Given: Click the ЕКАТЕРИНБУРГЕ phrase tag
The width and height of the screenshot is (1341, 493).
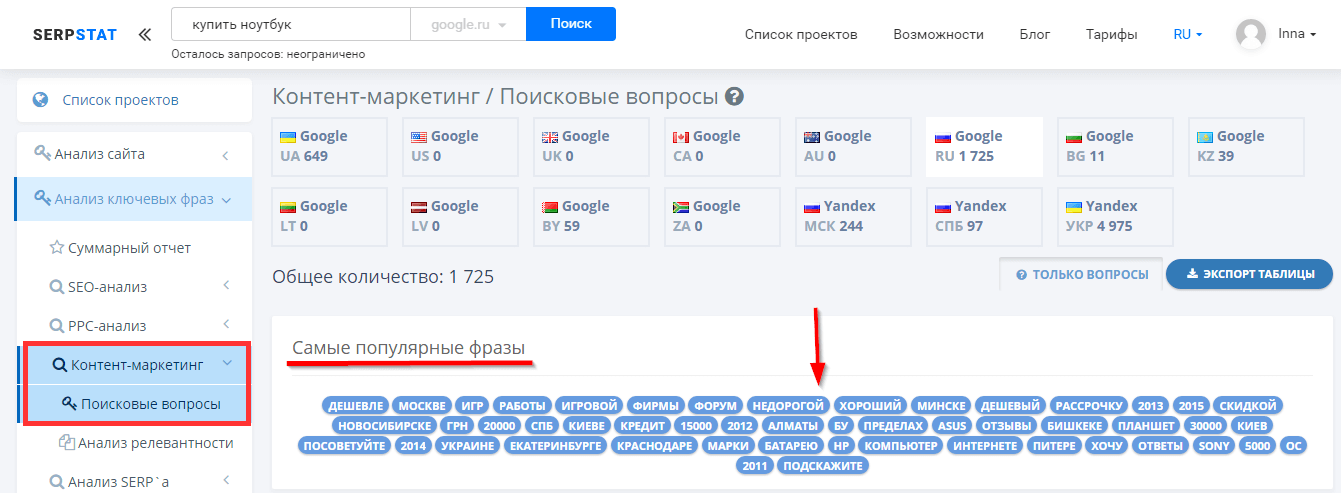Looking at the screenshot, I should (x=555, y=446).
